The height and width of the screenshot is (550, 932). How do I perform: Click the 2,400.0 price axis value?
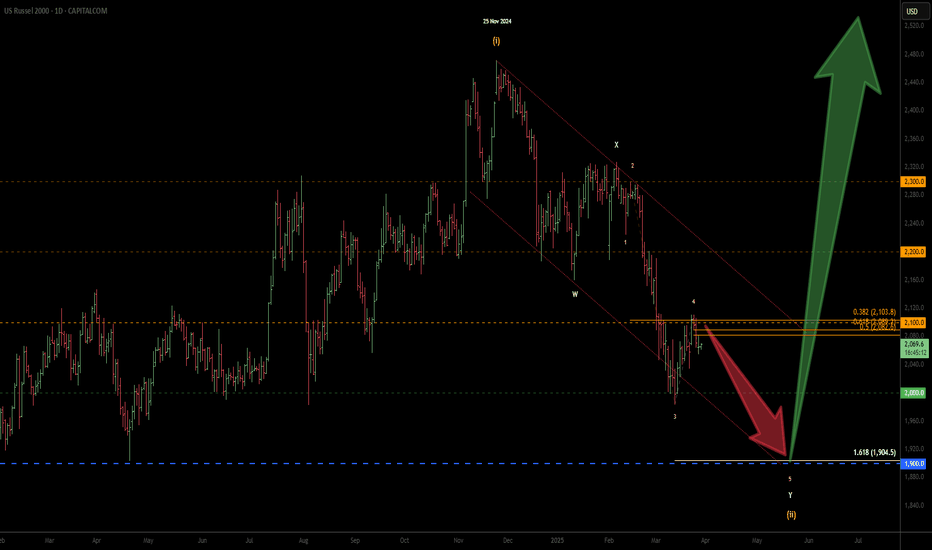point(914,110)
